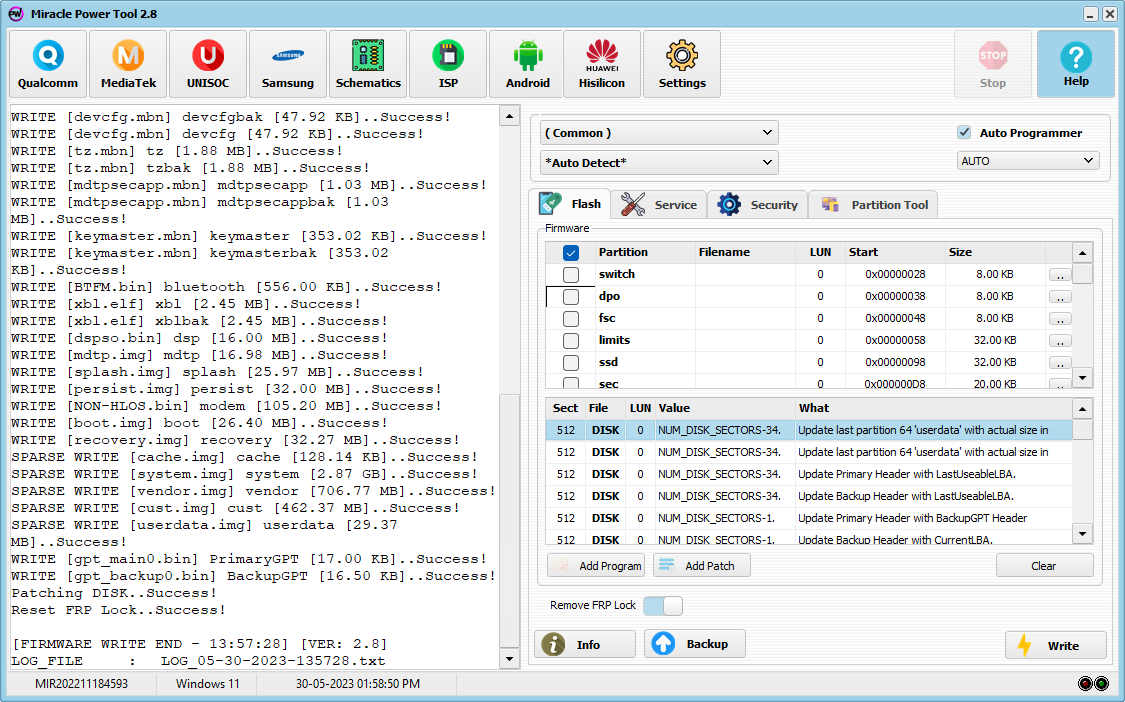Click the What column header
The width and height of the screenshot is (1125, 702).
933,408
